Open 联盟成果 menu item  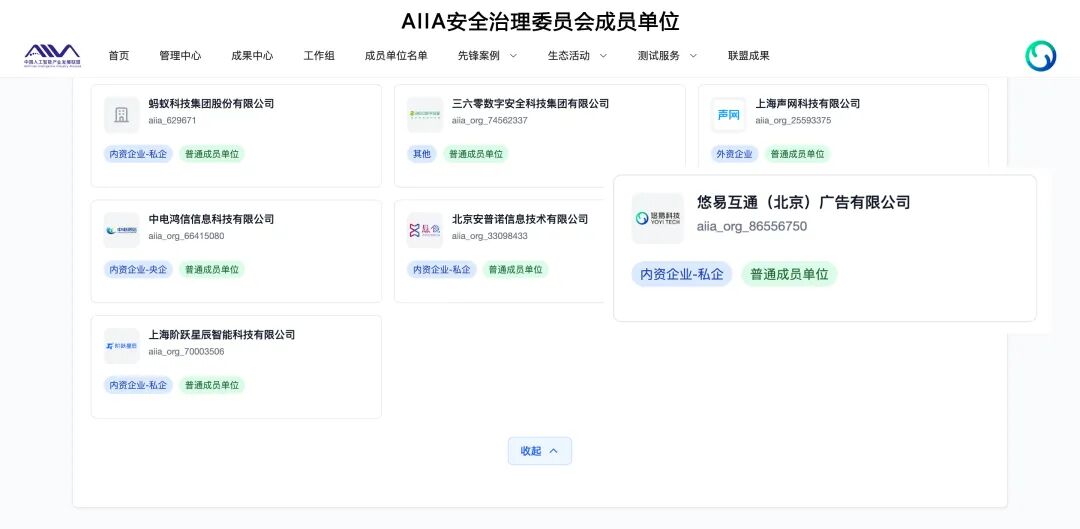tap(749, 56)
